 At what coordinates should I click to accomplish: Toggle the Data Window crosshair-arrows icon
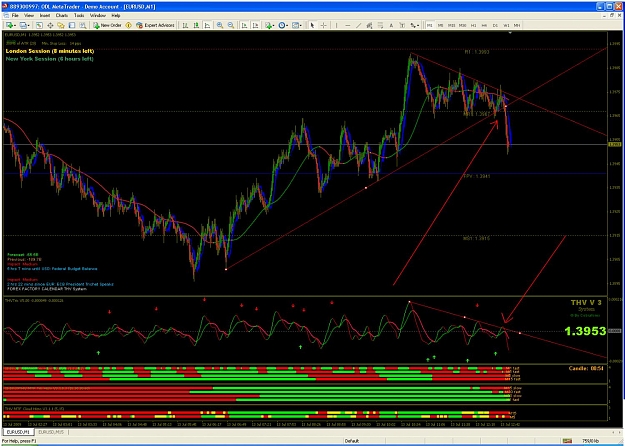pos(50,25)
